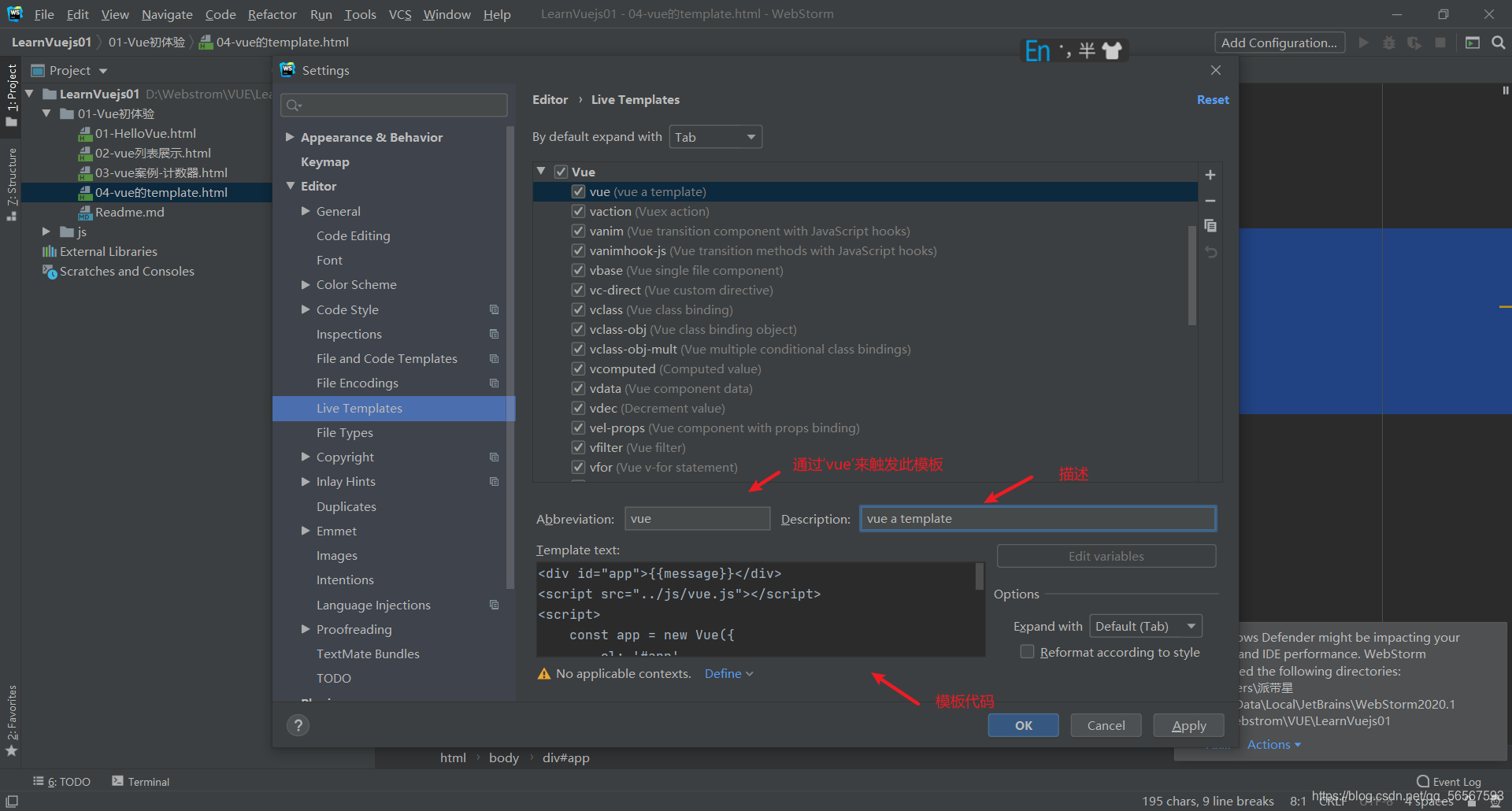
Task: Click copy icon beside File and Code Templates
Action: [494, 358]
